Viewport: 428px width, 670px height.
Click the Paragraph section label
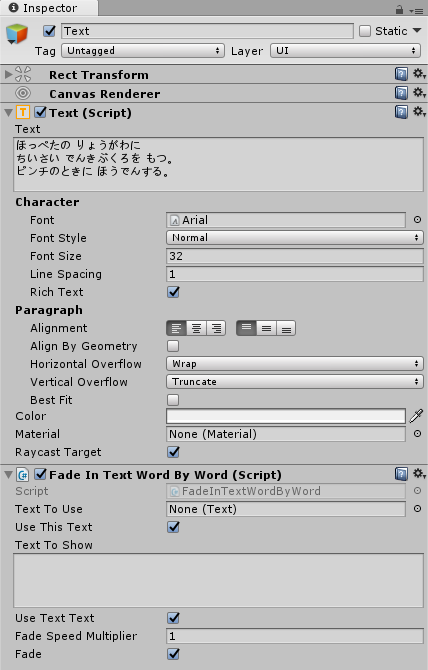click(49, 310)
